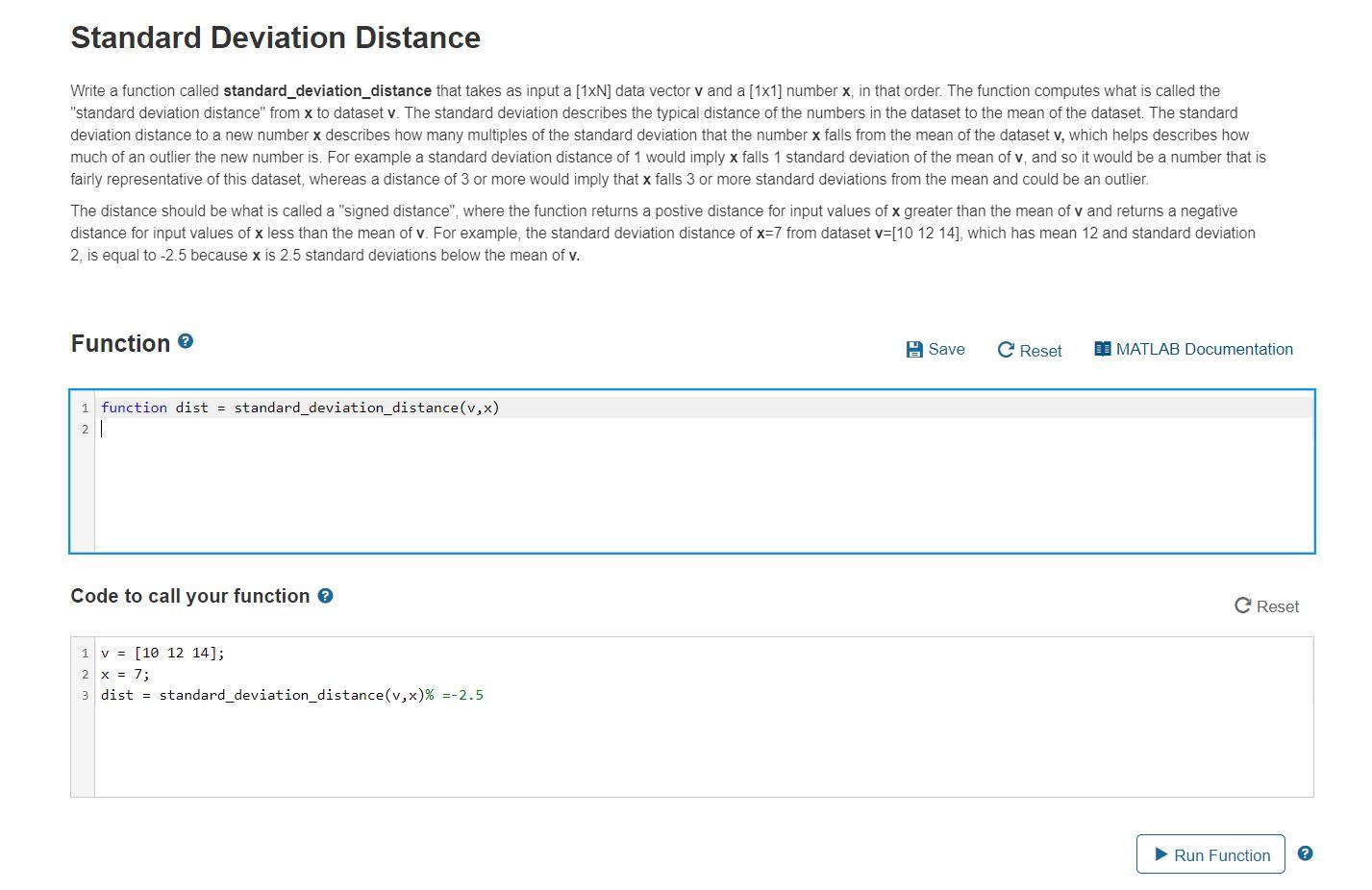Click the Save disk icon
The image size is (1372, 890).
click(913, 349)
